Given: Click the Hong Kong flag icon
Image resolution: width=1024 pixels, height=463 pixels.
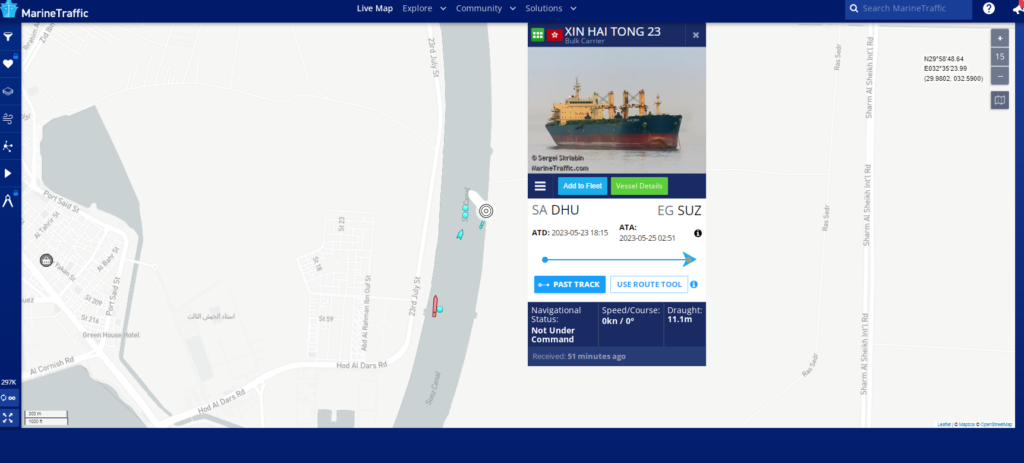Looking at the screenshot, I should (x=555, y=35).
